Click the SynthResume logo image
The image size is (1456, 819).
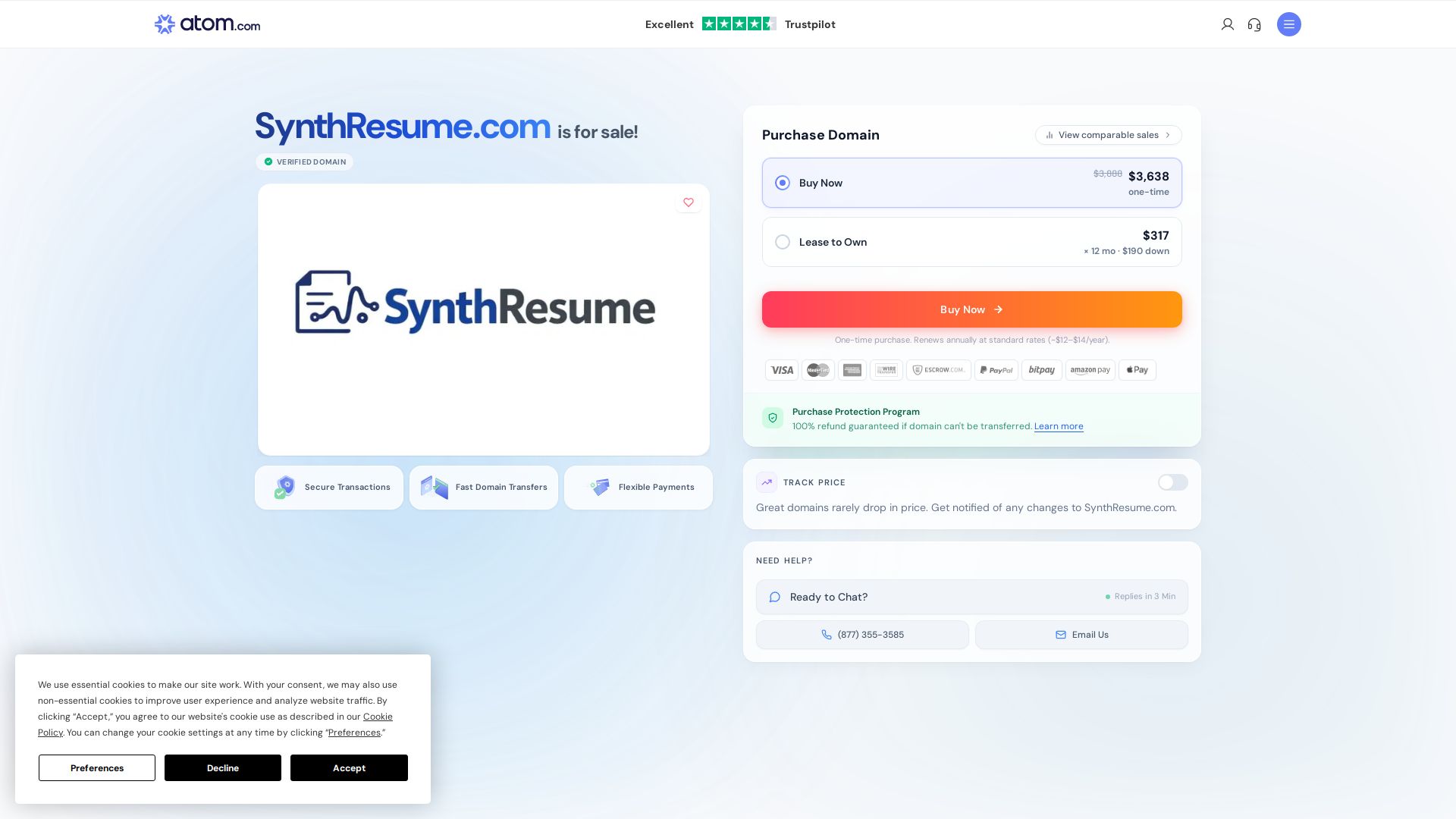point(475,303)
